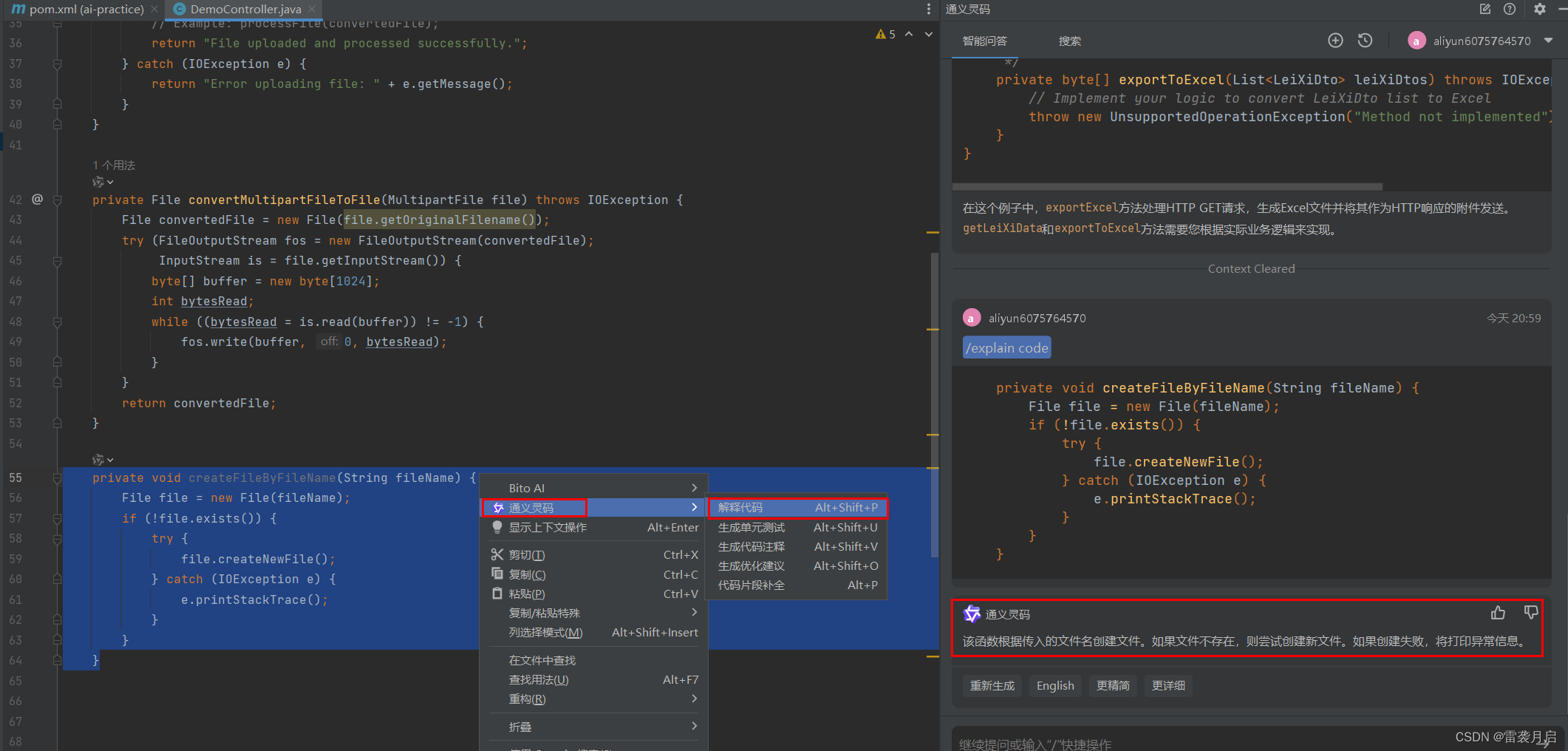The width and height of the screenshot is (1568, 751).
Task: Switch to the 智能问答 tab
Action: [x=984, y=41]
